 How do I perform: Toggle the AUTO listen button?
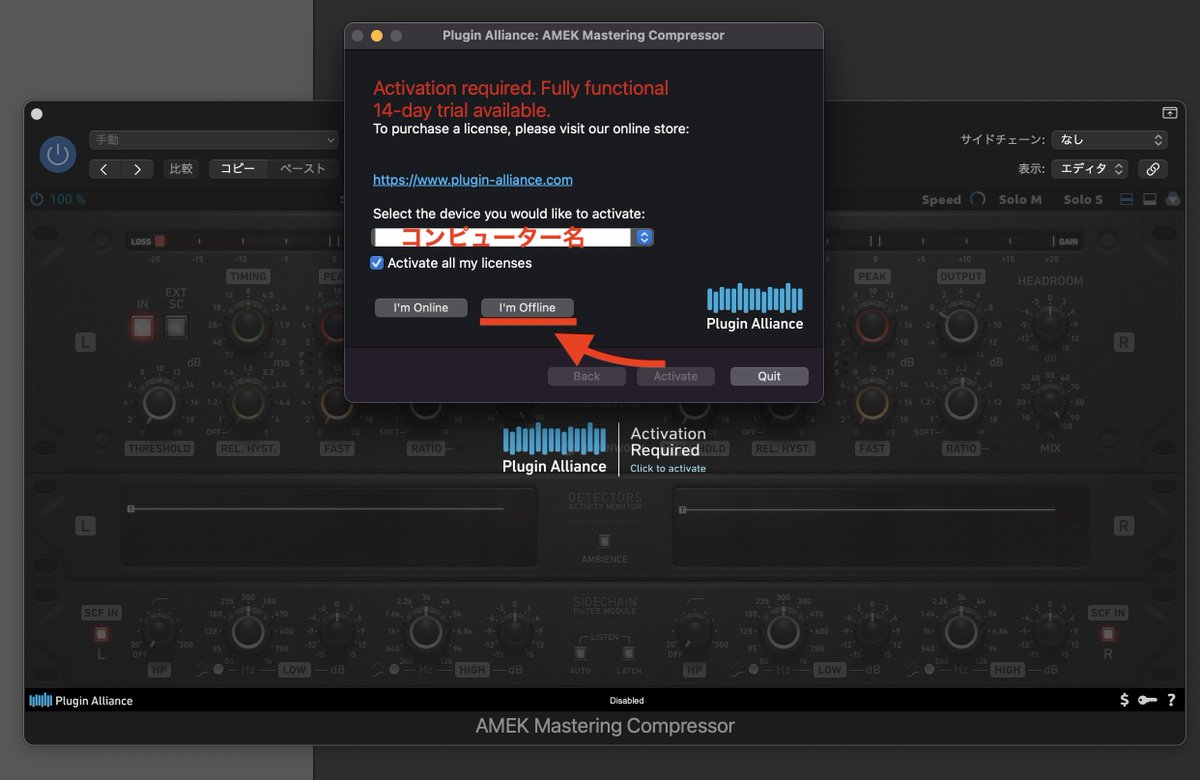click(581, 653)
